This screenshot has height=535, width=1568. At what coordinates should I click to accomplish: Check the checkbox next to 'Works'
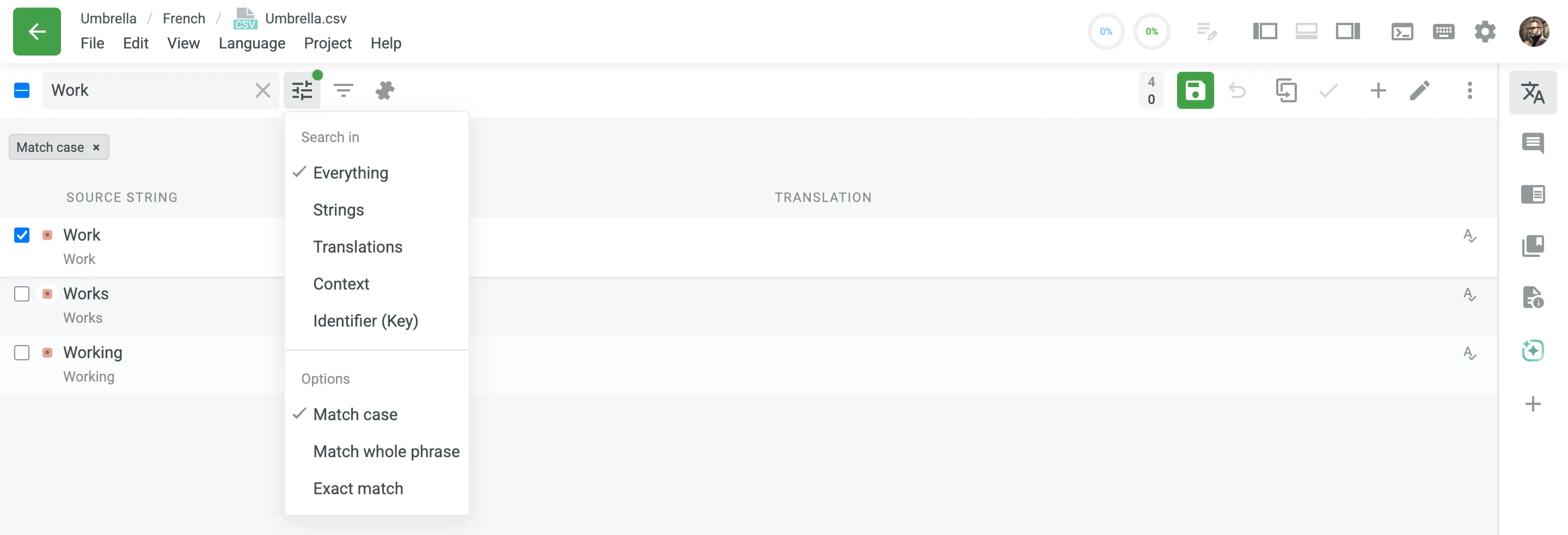tap(22, 293)
